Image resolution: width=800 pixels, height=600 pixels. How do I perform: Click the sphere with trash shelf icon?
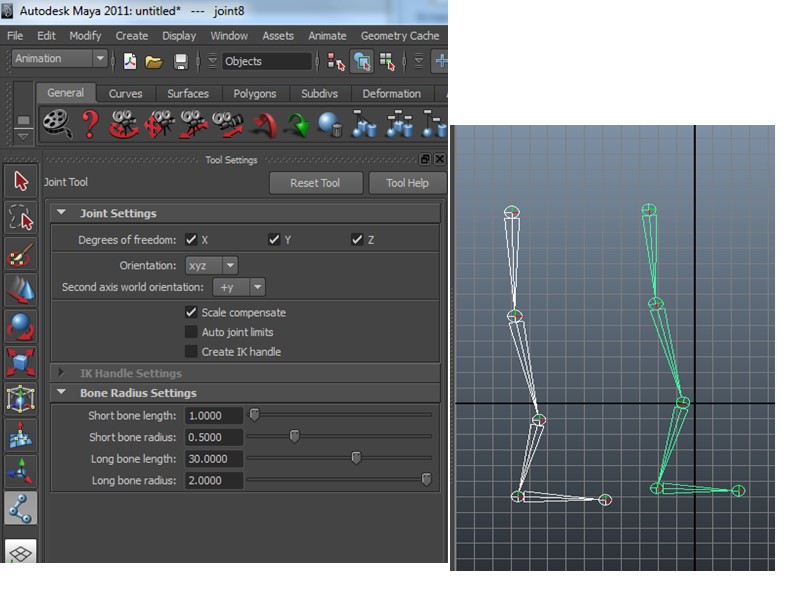click(x=330, y=124)
